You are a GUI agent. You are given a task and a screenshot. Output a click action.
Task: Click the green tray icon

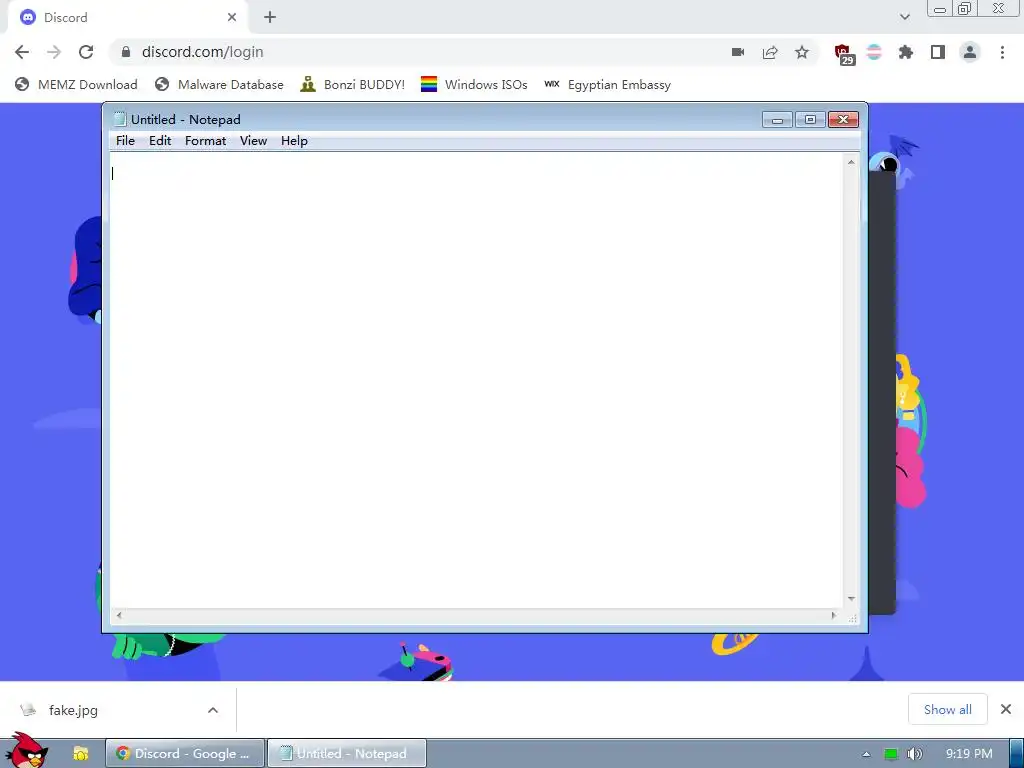[x=891, y=754]
